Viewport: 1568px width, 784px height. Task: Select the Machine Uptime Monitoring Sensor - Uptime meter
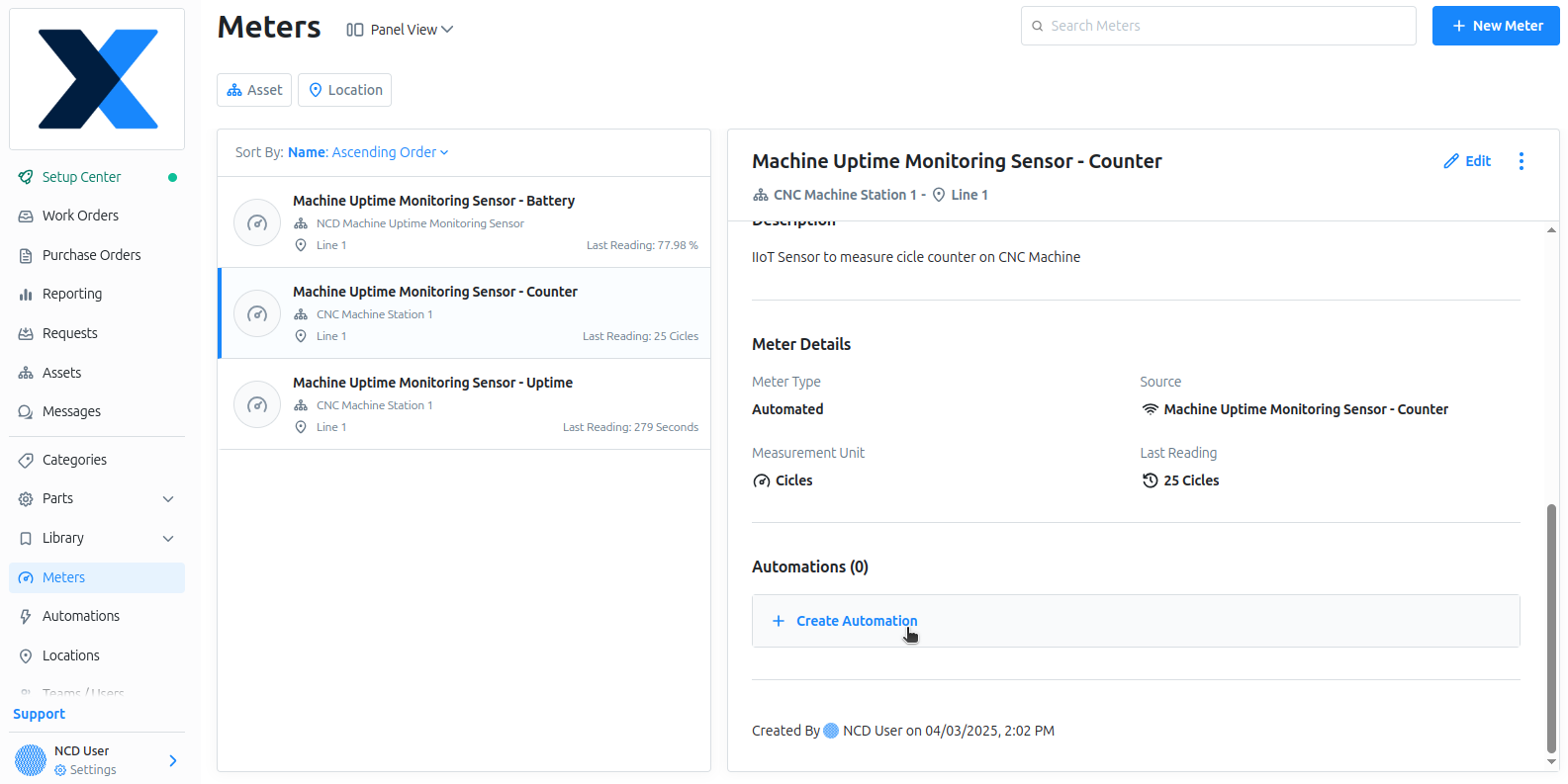(x=464, y=404)
